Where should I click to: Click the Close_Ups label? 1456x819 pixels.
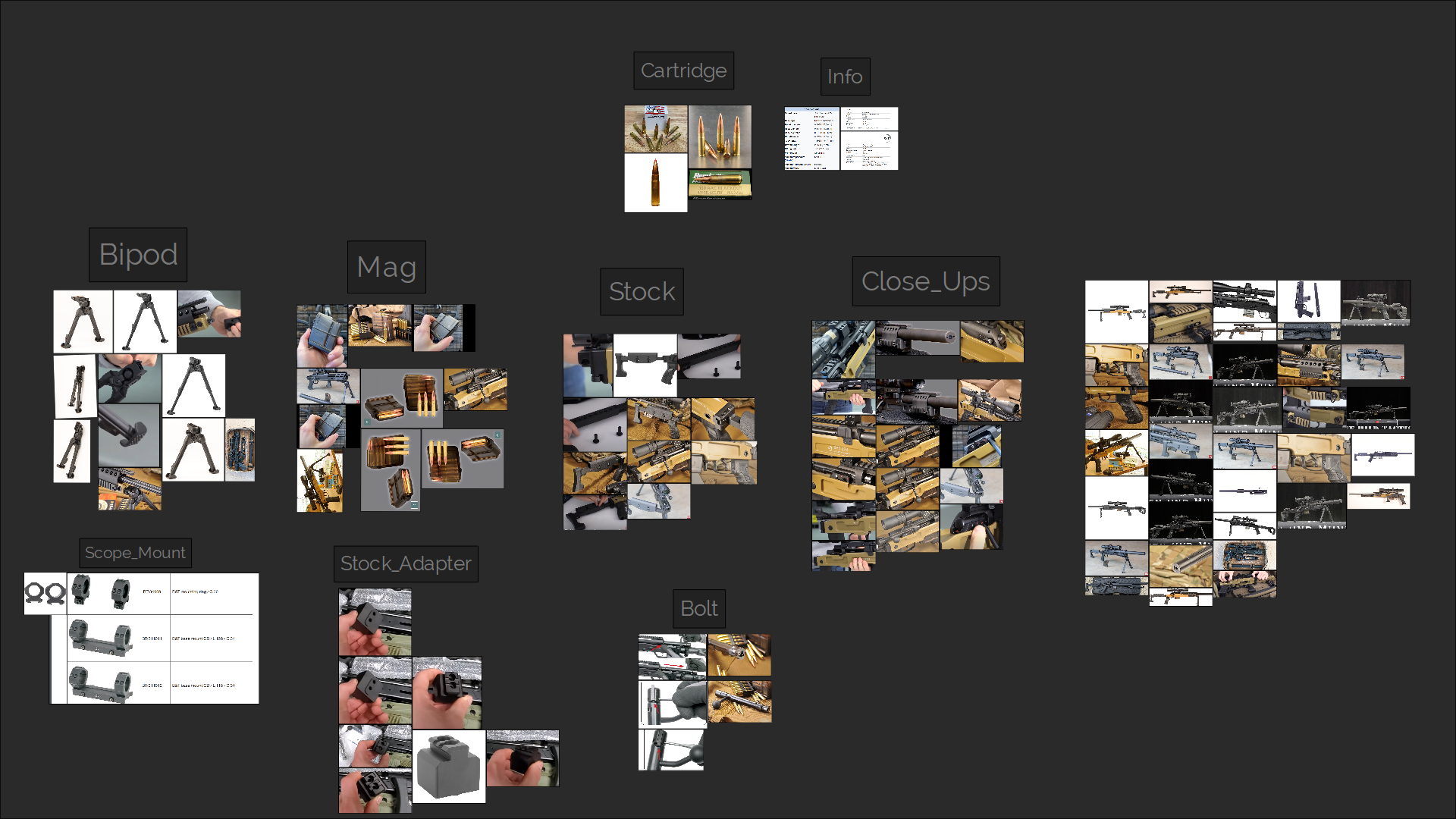click(925, 281)
